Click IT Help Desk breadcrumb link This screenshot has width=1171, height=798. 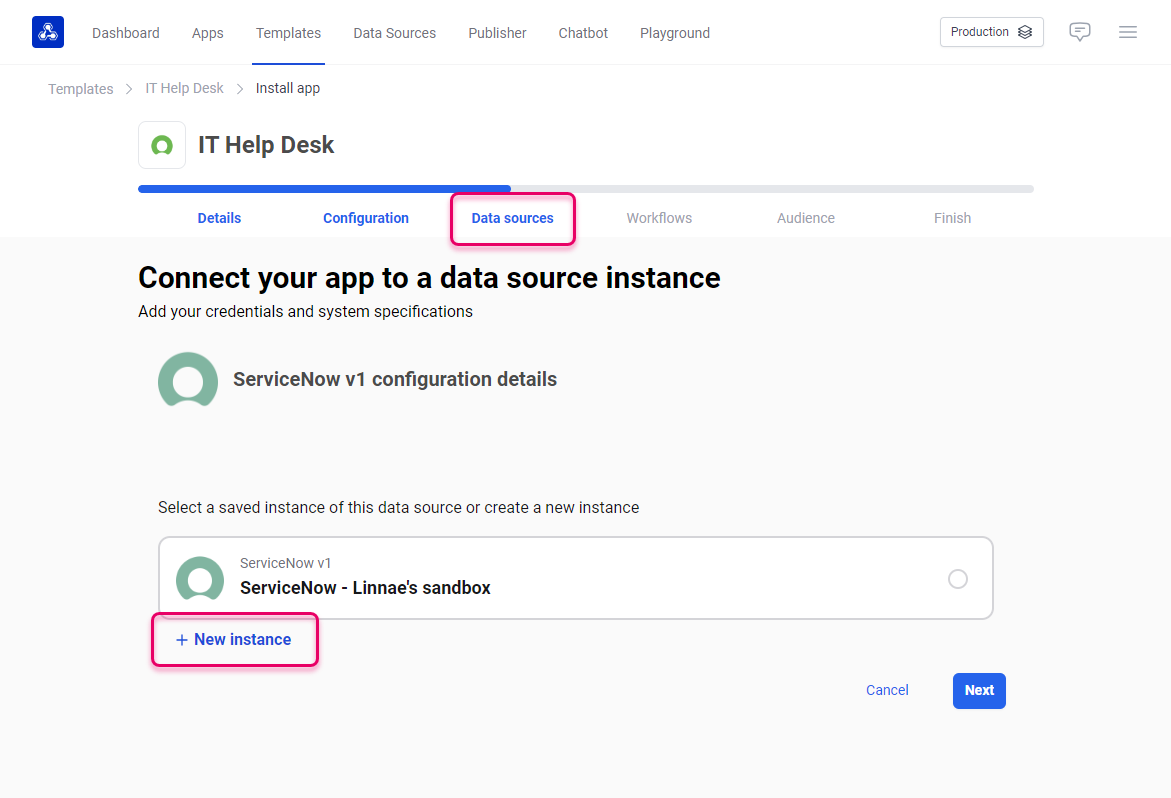coord(184,88)
